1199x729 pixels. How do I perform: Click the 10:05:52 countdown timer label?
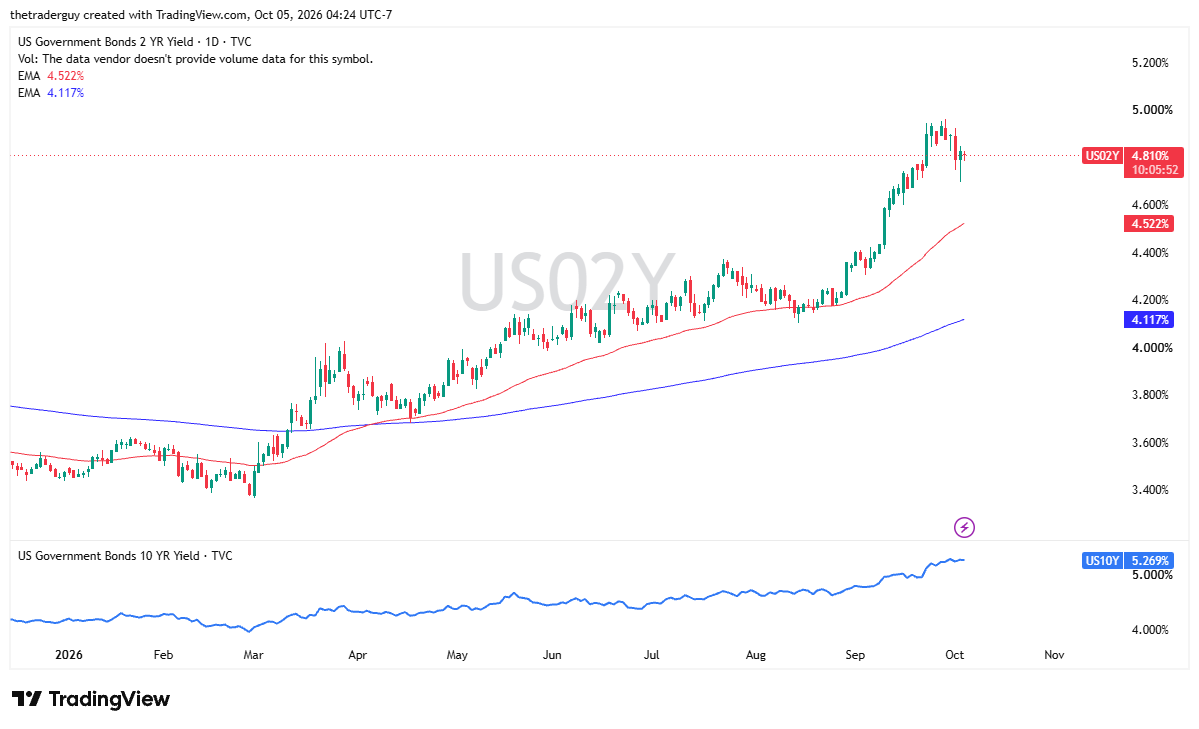tap(1154, 170)
